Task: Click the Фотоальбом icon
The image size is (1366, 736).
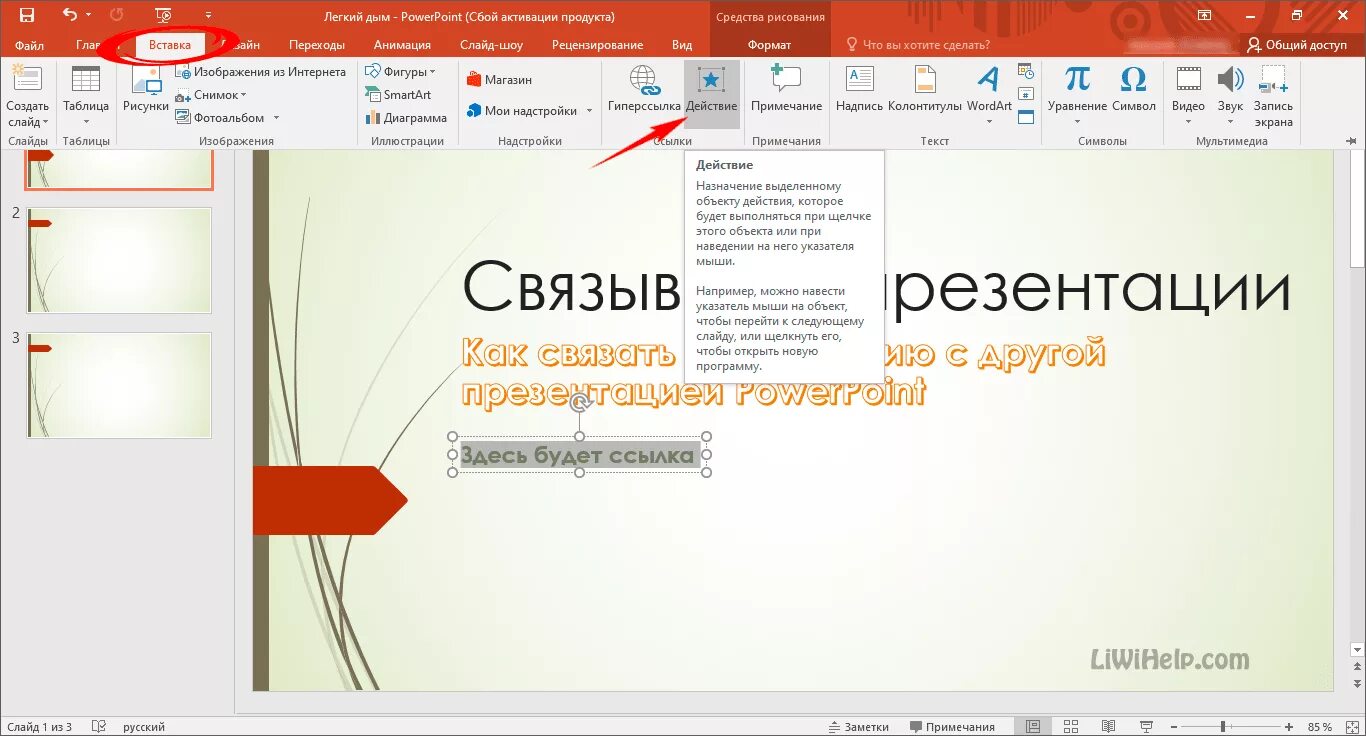Action: pyautogui.click(x=184, y=118)
